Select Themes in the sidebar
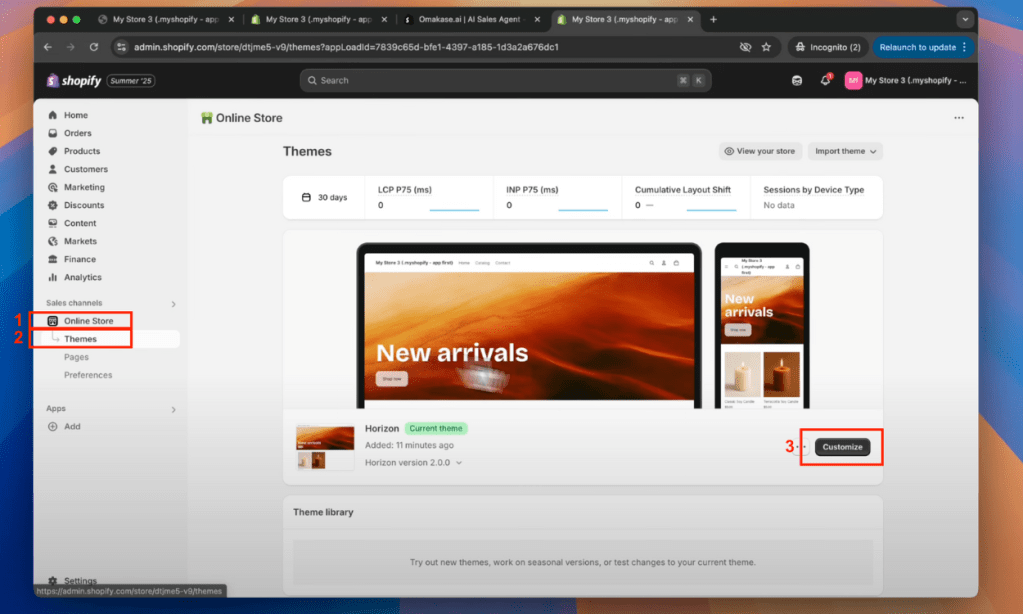The height and width of the screenshot is (614, 1023). [80, 339]
